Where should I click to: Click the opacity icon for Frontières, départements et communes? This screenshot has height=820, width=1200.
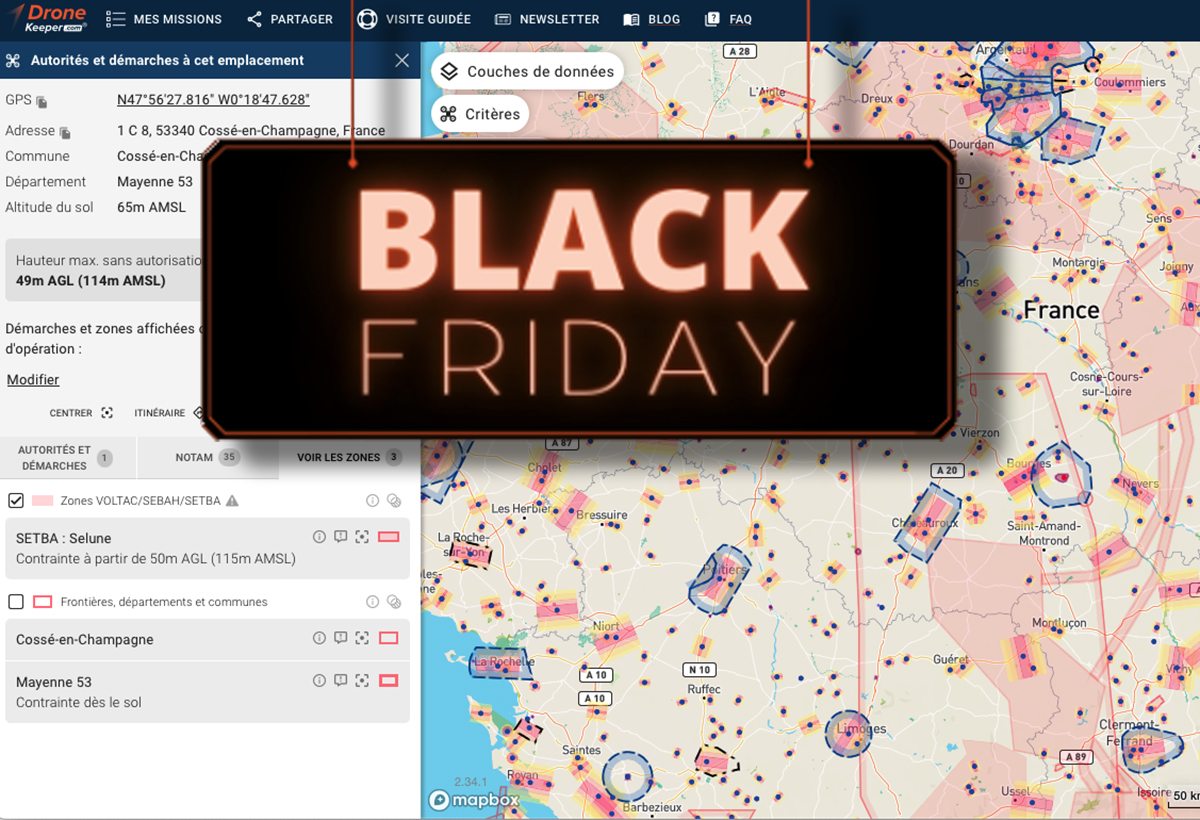394,602
